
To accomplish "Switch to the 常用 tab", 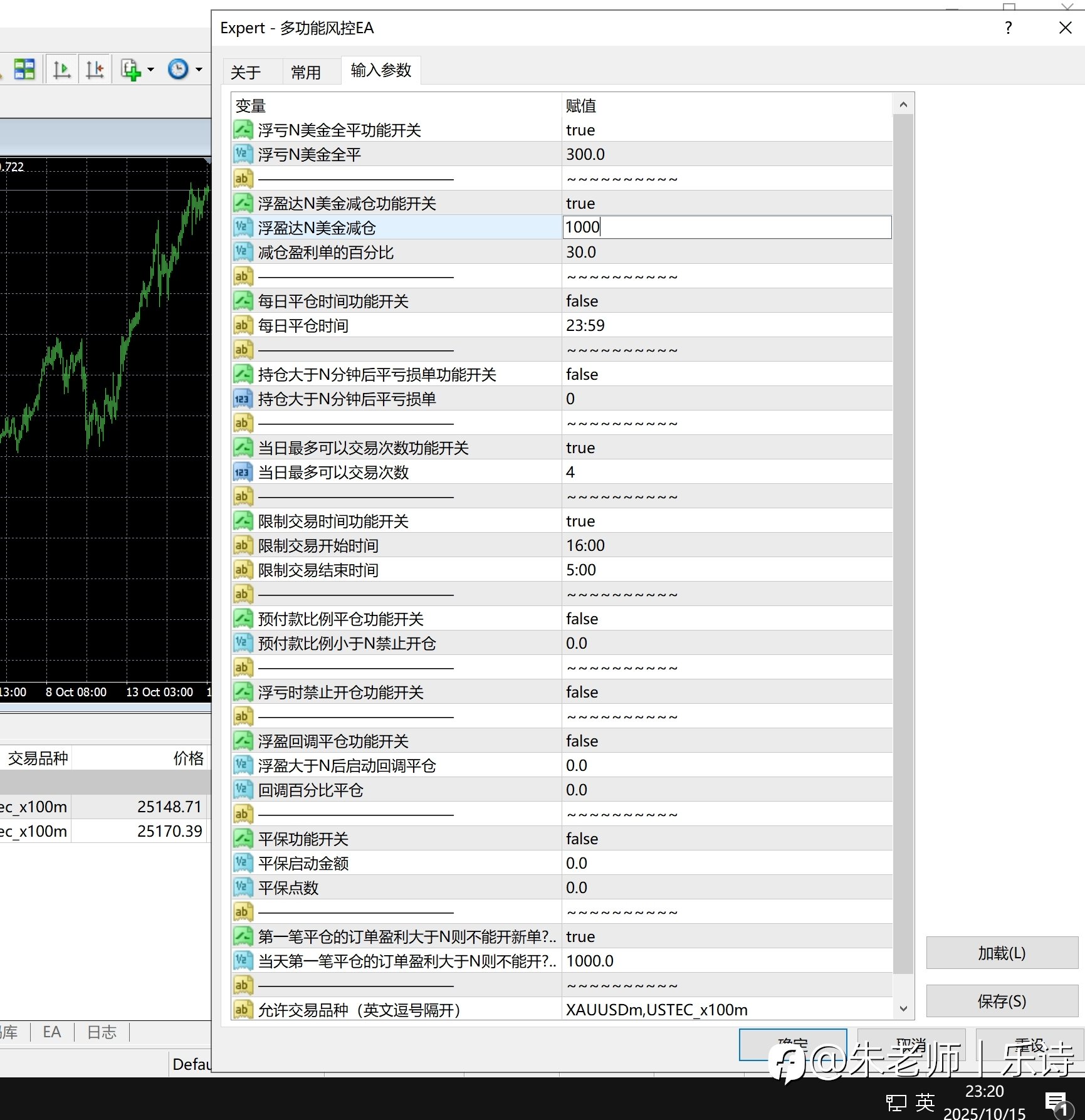I will coord(306,73).
